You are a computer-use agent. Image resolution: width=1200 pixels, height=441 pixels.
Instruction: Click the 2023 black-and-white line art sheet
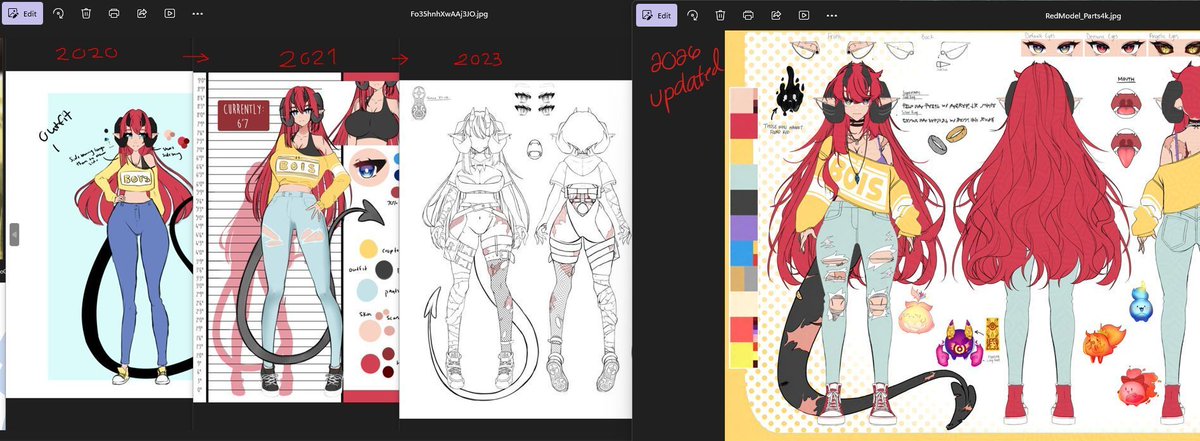(514, 251)
